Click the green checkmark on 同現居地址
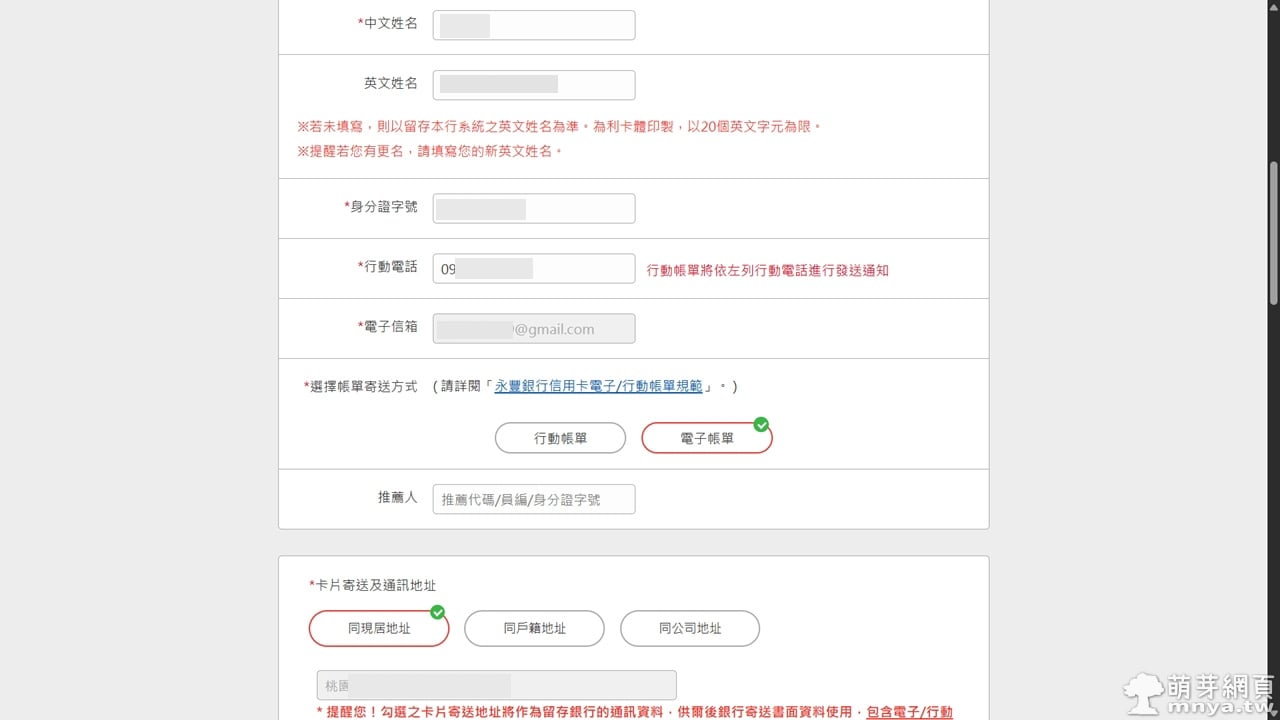The height and width of the screenshot is (720, 1280). tap(437, 612)
